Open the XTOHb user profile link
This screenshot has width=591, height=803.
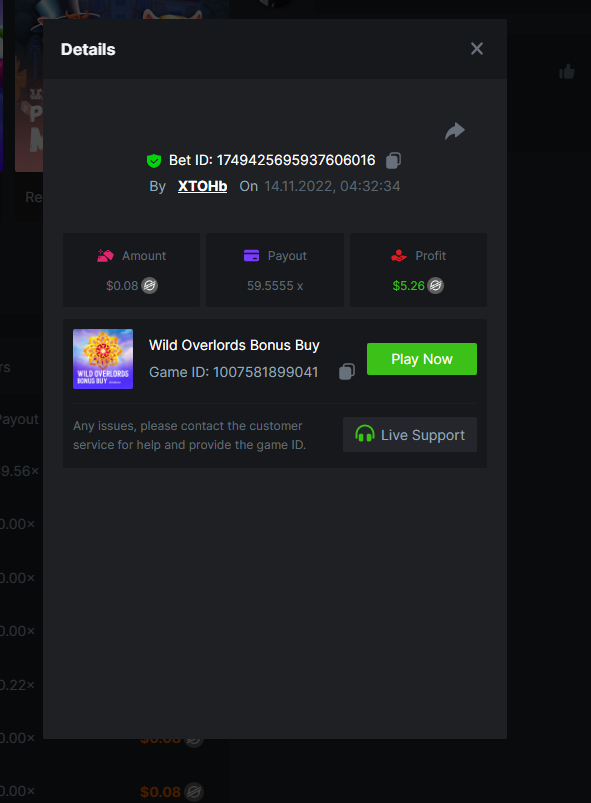[x=202, y=186]
